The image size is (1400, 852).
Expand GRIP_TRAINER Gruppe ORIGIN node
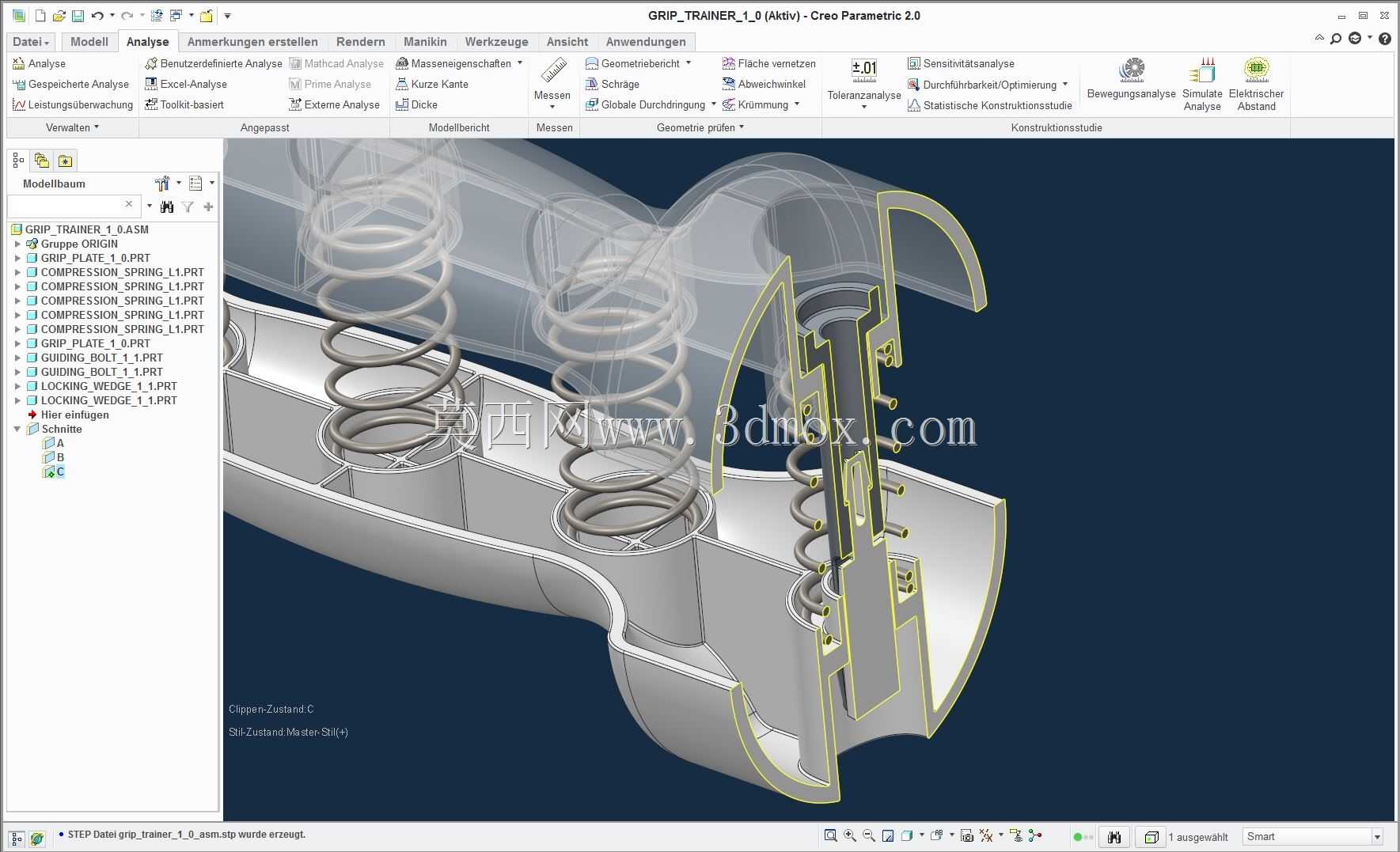pyautogui.click(x=17, y=244)
